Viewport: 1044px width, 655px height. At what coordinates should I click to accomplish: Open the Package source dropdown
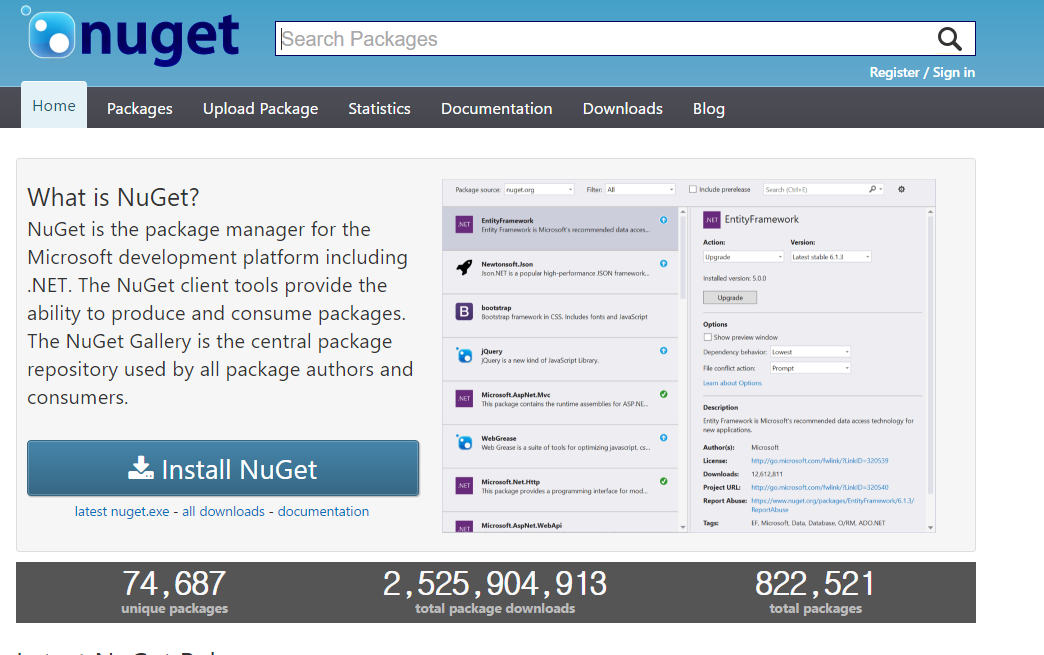(539, 189)
